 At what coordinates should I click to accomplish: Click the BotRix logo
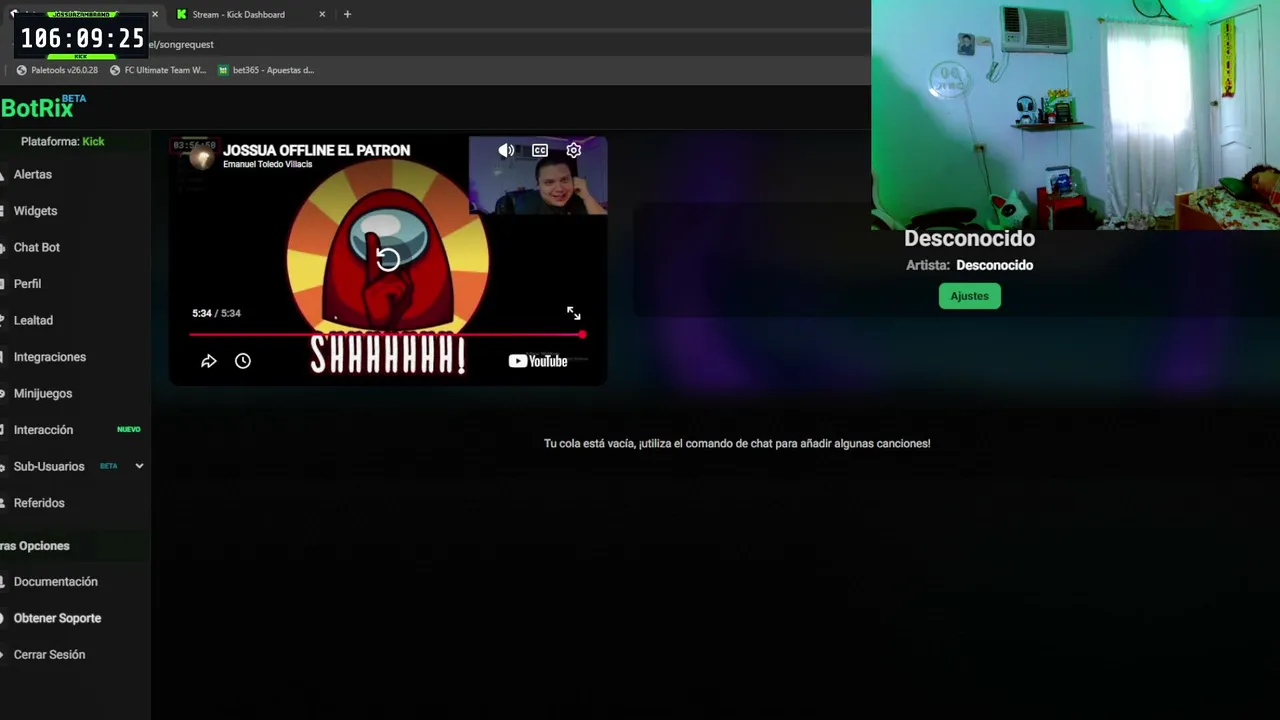pyautogui.click(x=43, y=106)
